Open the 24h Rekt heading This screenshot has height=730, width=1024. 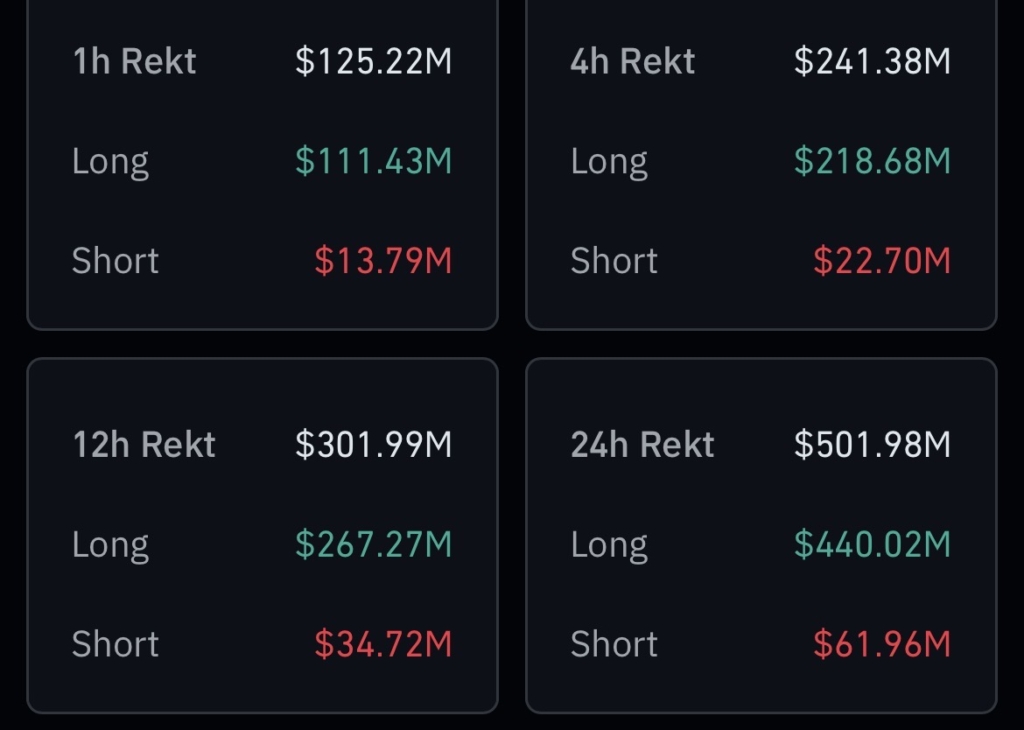click(x=642, y=445)
